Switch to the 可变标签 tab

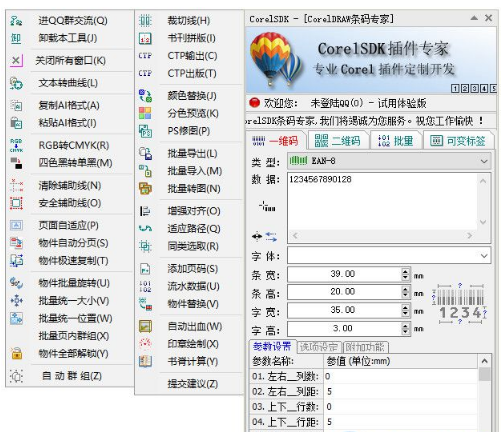458,141
